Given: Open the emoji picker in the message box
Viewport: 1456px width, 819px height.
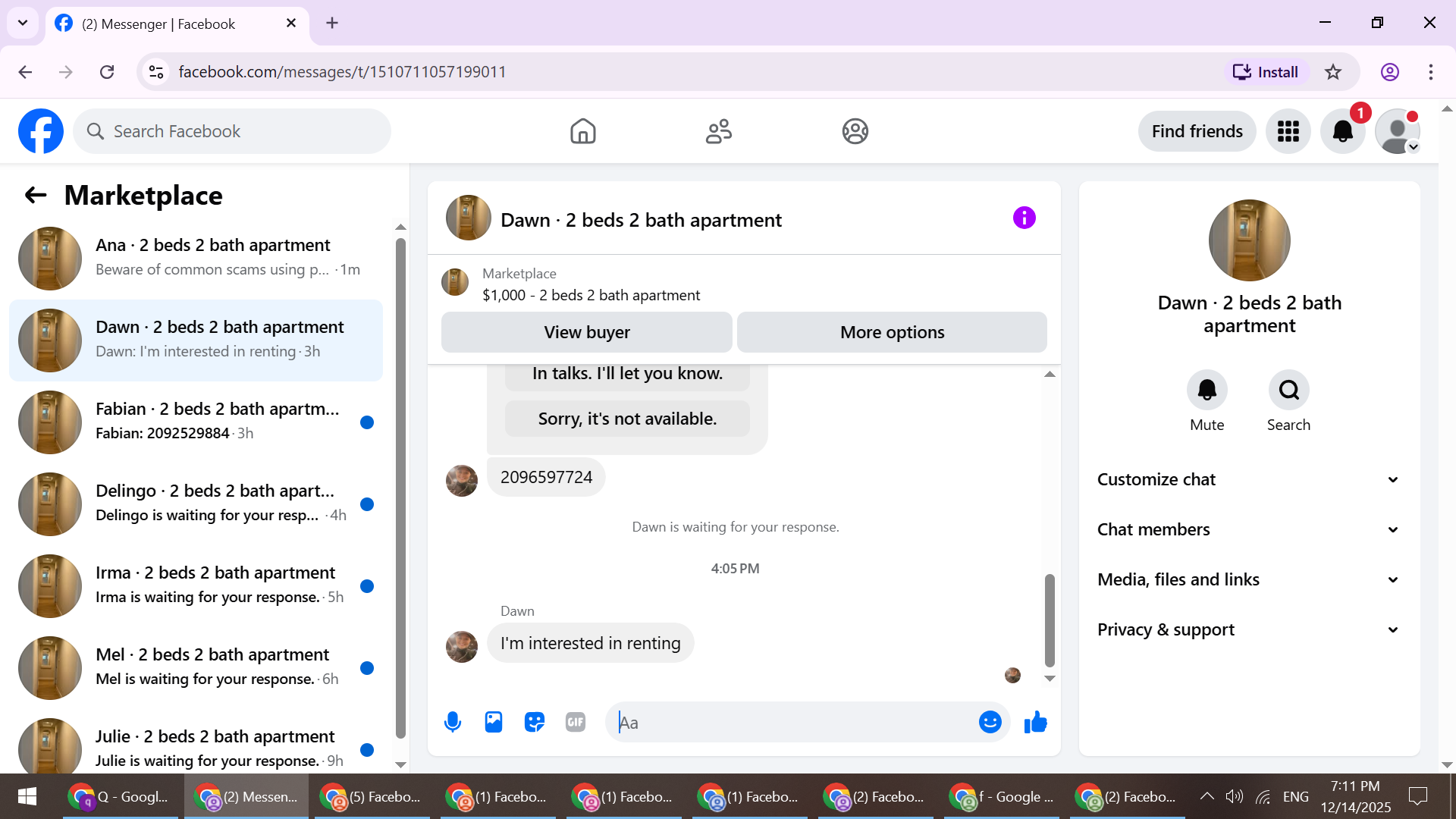Looking at the screenshot, I should pyautogui.click(x=990, y=722).
